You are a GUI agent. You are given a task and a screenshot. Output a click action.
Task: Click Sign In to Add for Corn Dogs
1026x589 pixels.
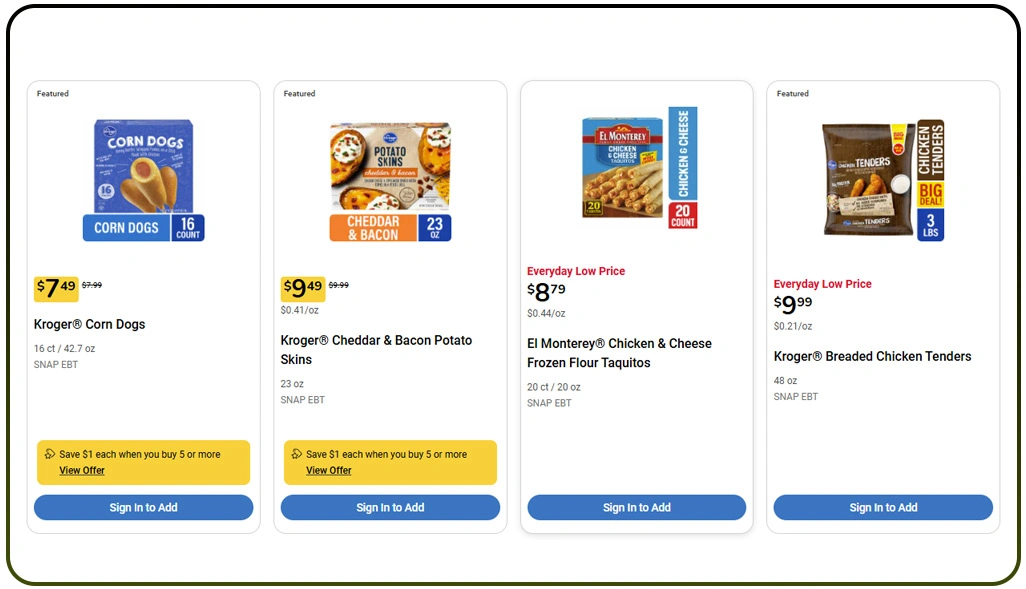tap(143, 507)
